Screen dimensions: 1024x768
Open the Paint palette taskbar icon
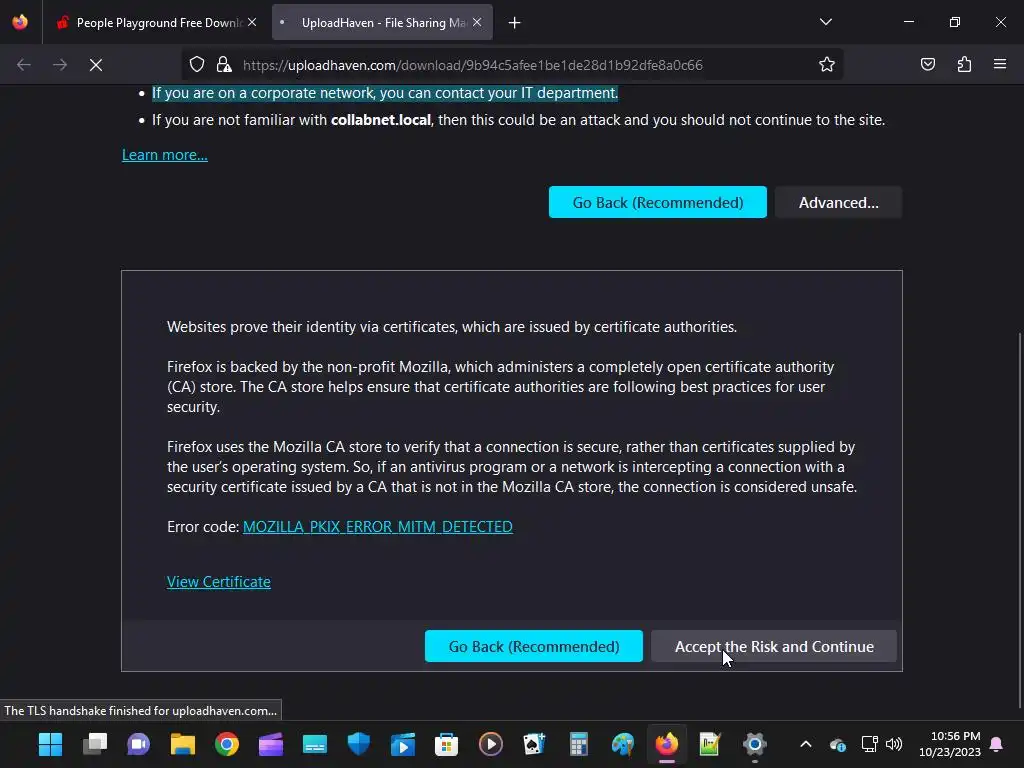tap(622, 744)
